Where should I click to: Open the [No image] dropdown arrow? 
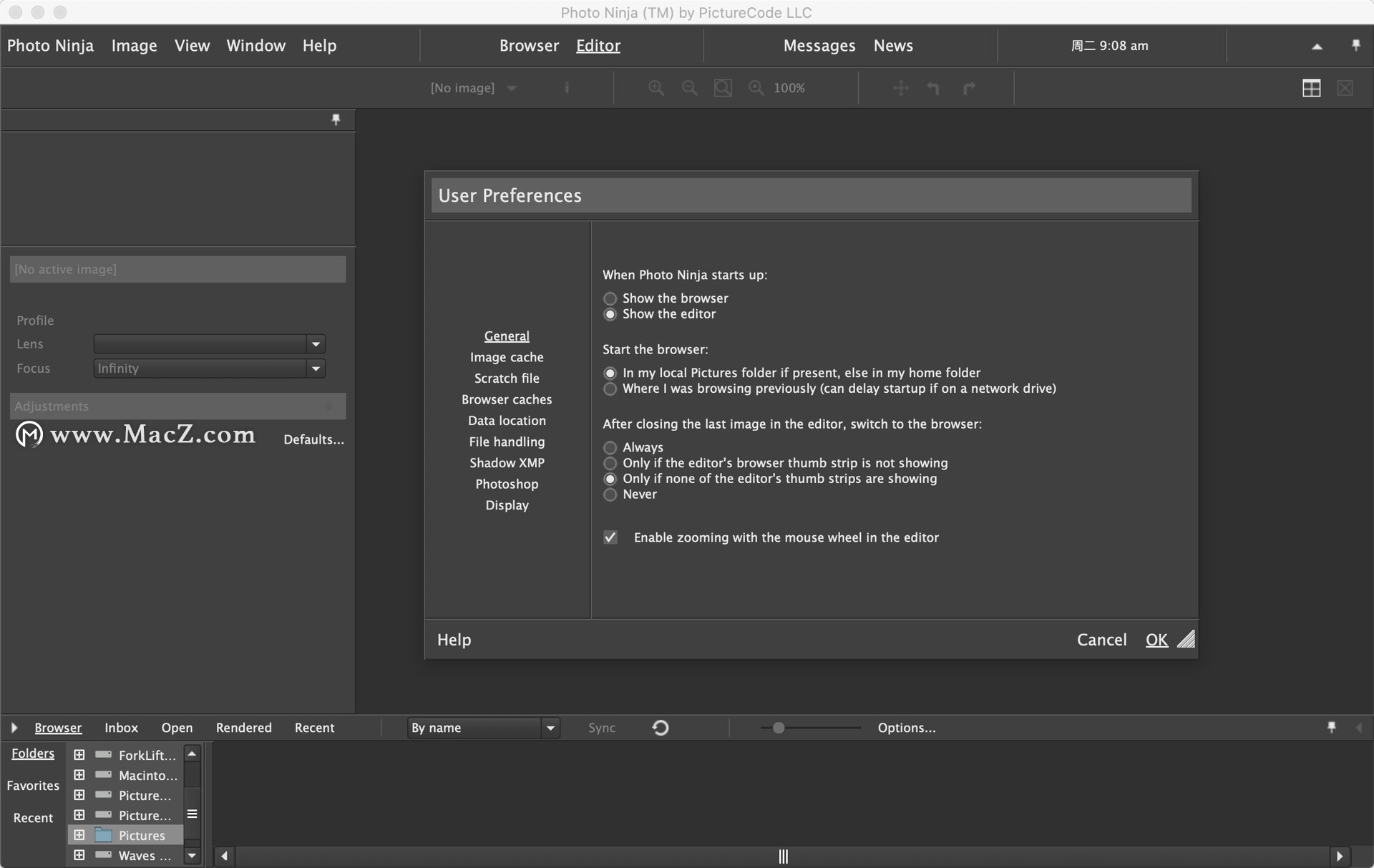tap(512, 89)
